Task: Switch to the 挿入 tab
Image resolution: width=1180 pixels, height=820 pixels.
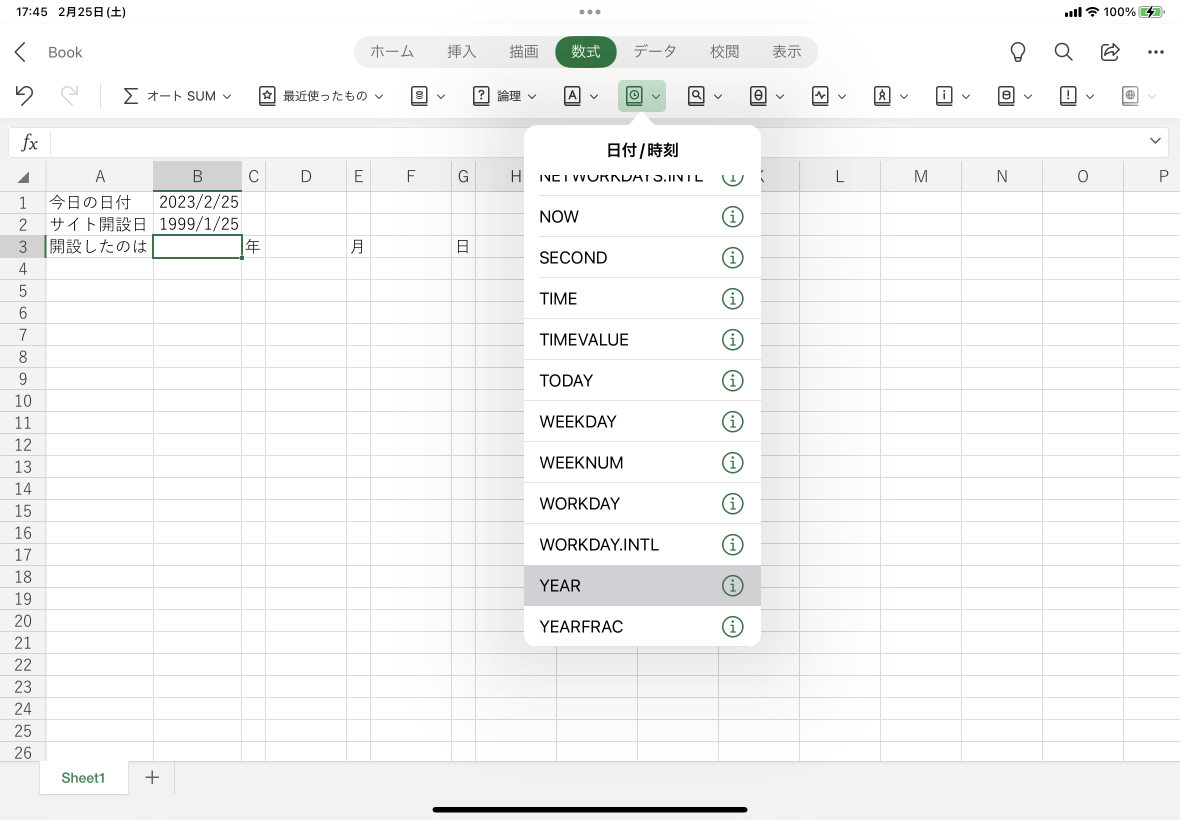Action: [x=461, y=52]
